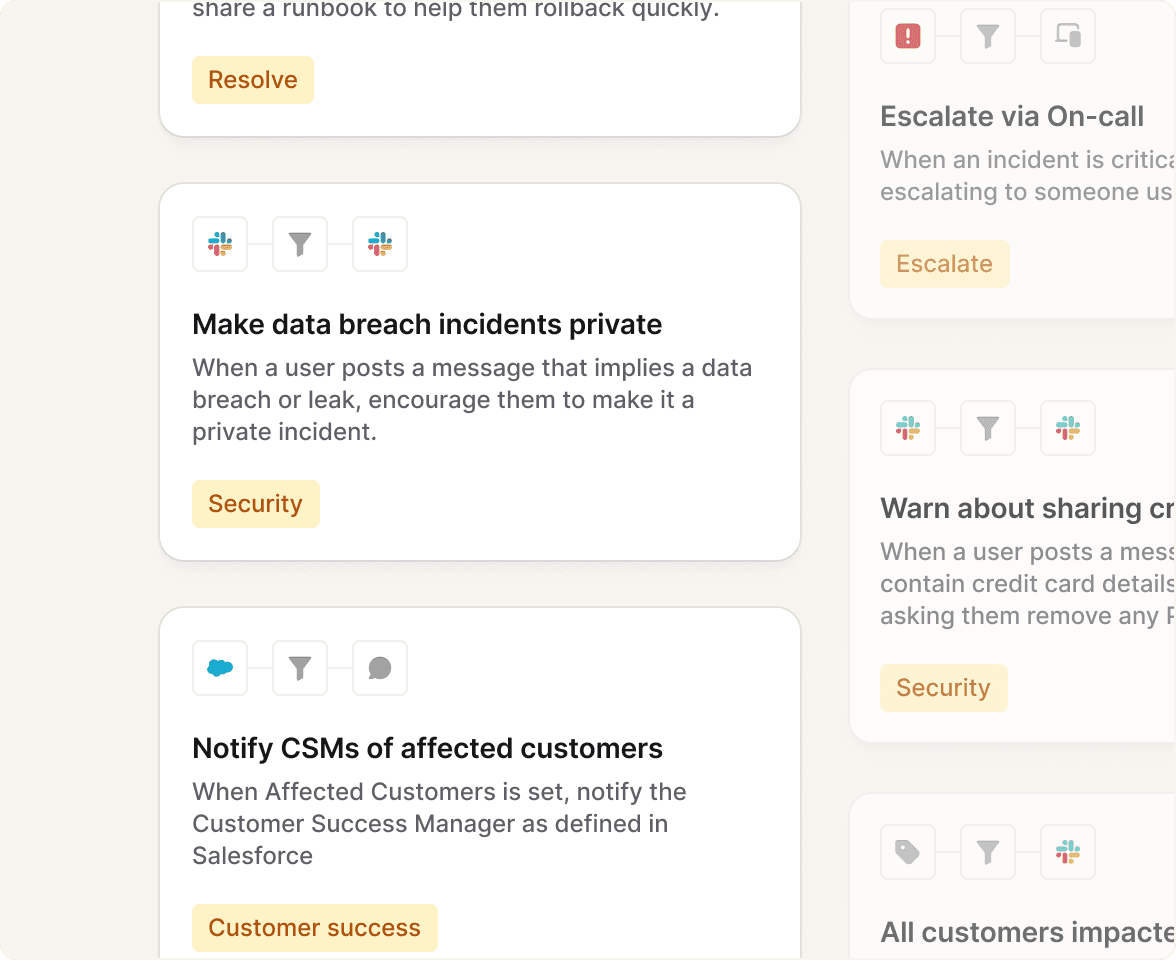Click the Escalate via On-call card
The image size is (1176, 960).
pos(1012,116)
